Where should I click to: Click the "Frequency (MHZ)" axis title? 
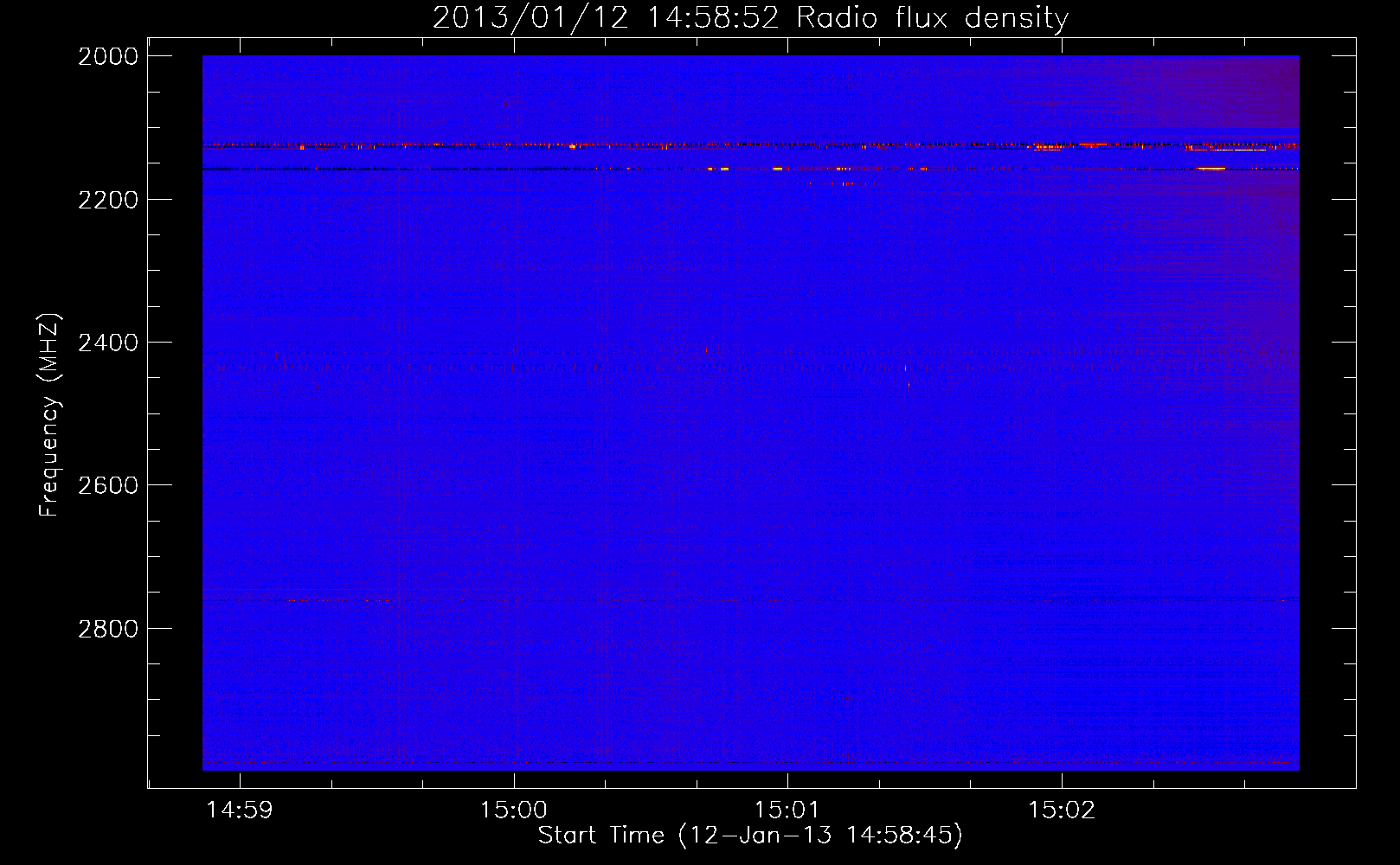pyautogui.click(x=50, y=415)
